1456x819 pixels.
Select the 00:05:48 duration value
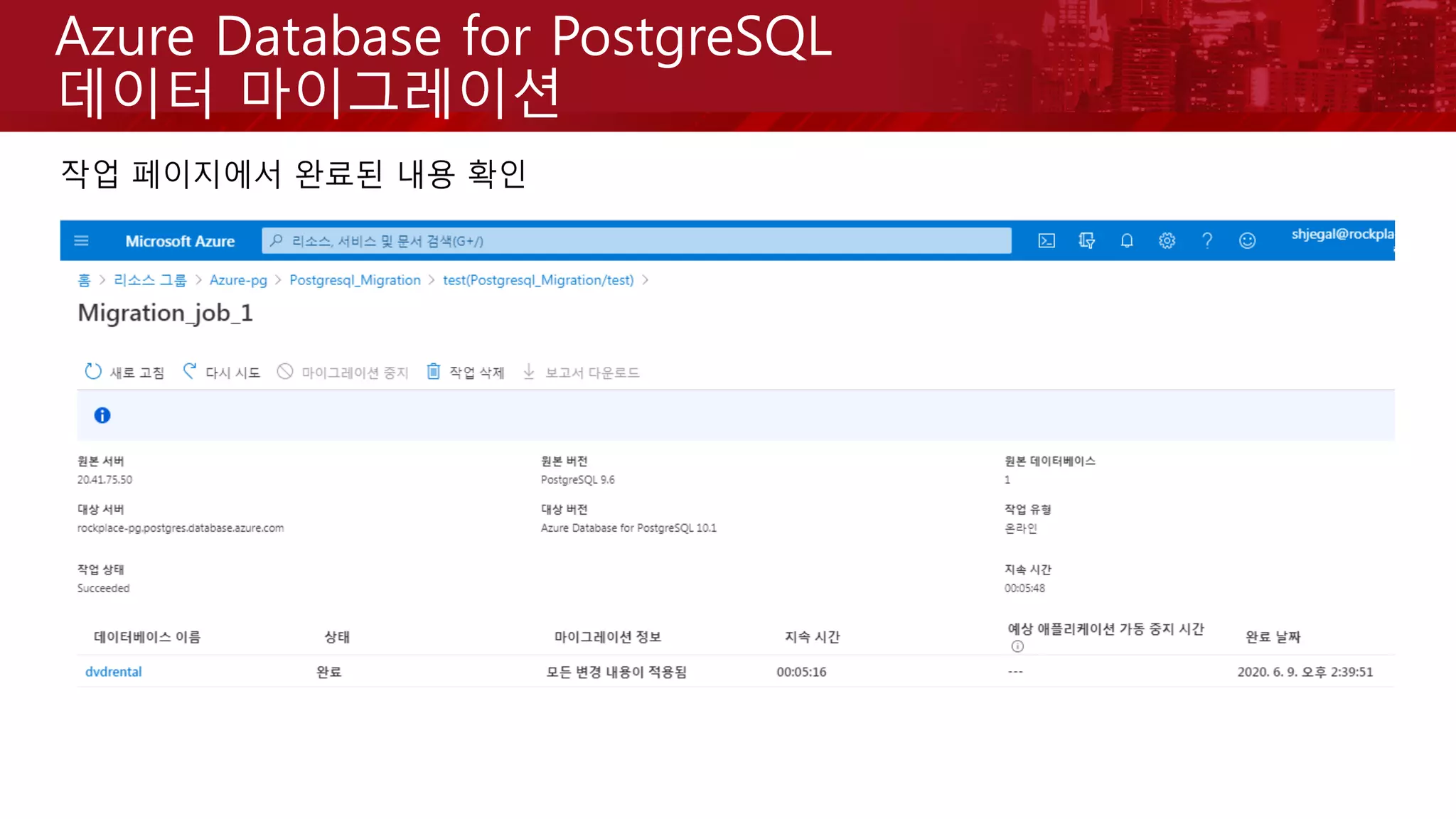click(1024, 588)
